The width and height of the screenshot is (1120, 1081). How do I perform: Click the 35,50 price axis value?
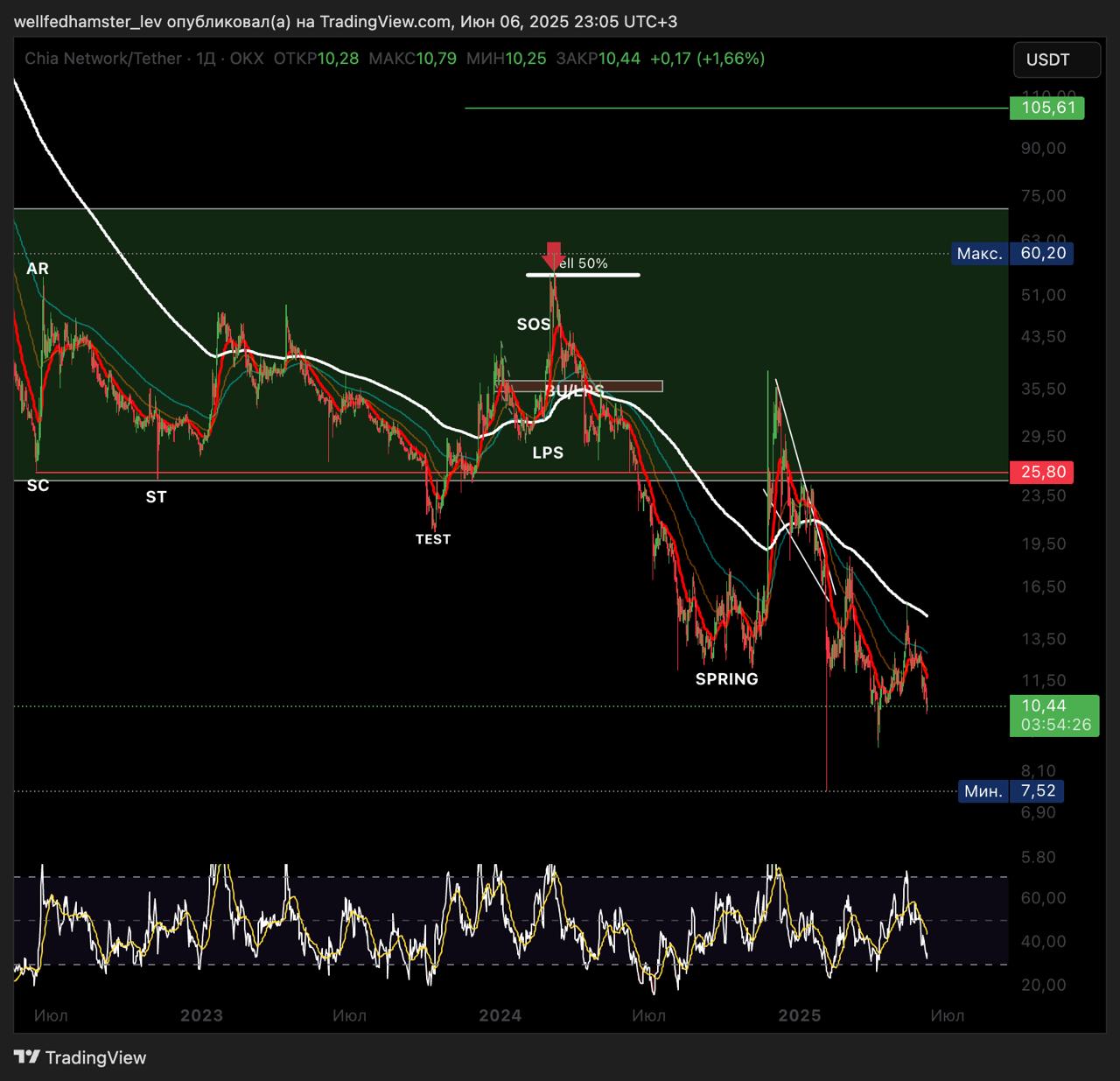pos(1044,390)
